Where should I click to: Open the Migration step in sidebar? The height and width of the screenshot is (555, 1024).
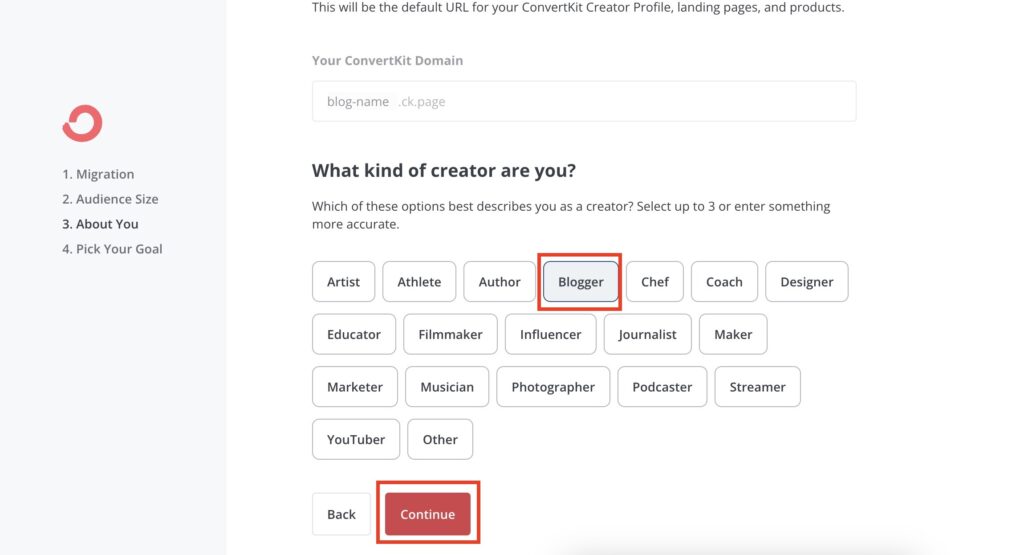tap(98, 174)
